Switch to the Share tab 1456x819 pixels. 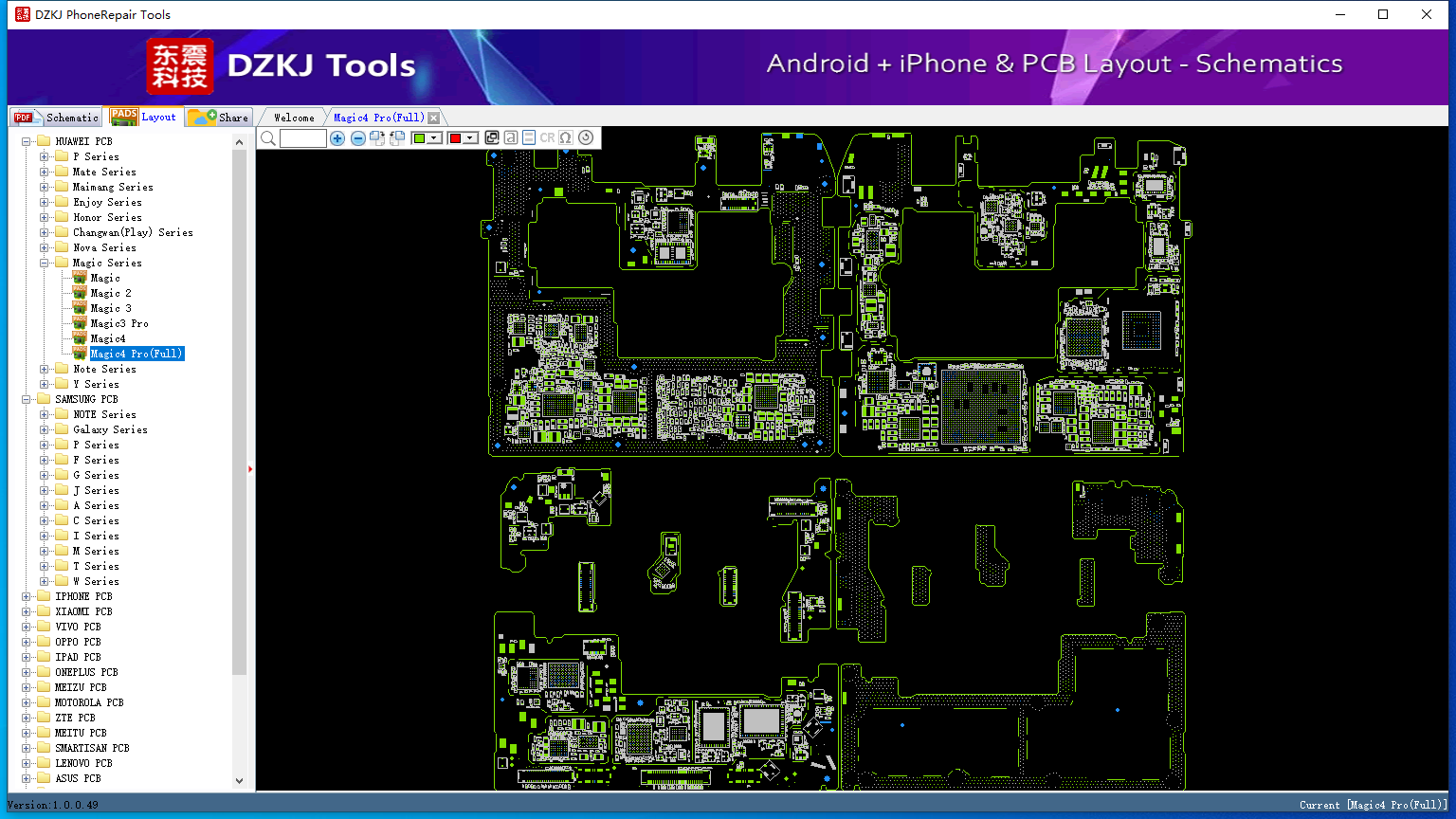pos(218,117)
